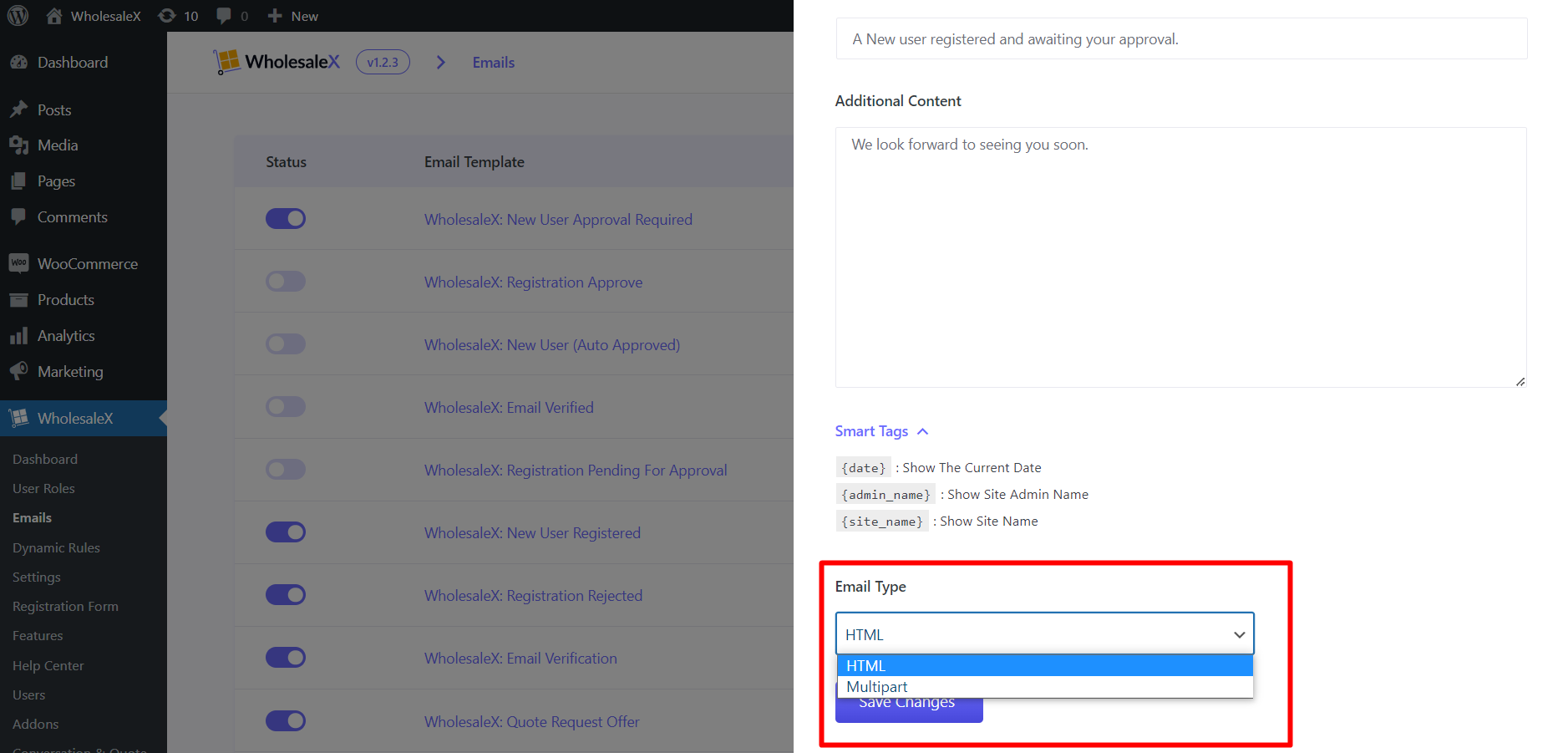The width and height of the screenshot is (1568, 753).
Task: Open New User Approval Required template
Action: click(x=558, y=220)
